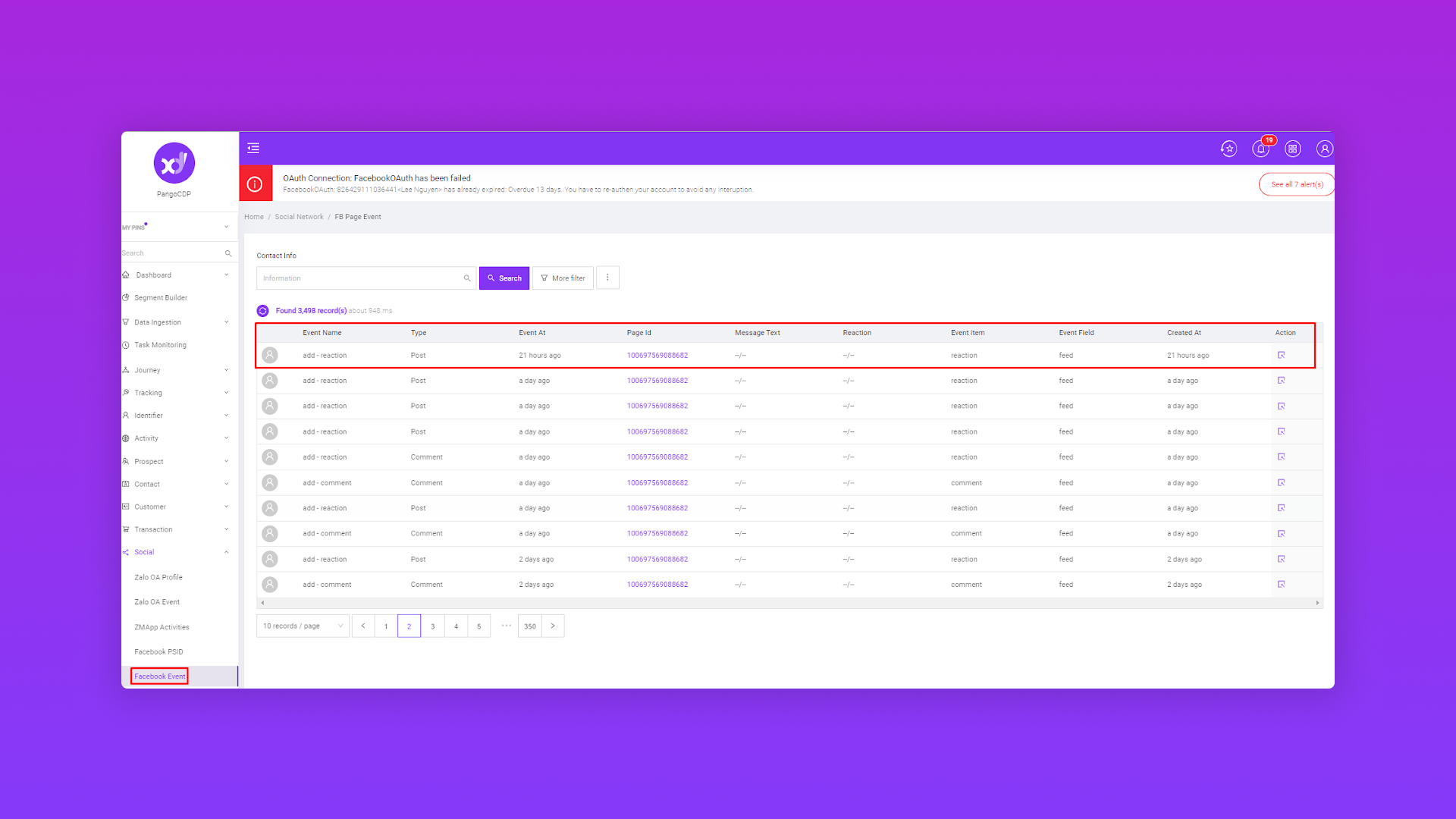Open the apps grid icon in header

point(1292,149)
